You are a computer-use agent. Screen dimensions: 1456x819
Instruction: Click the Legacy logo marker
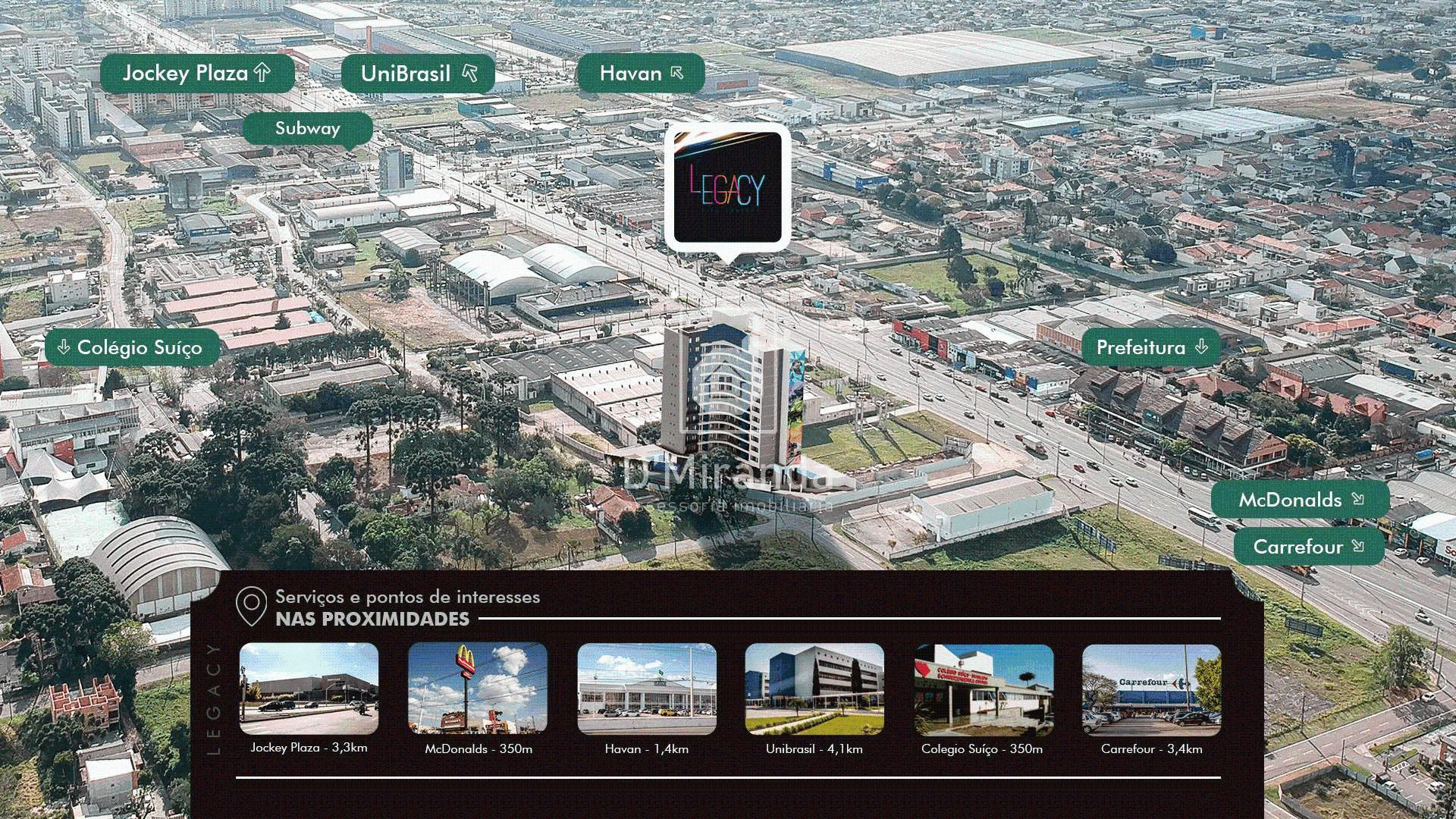coord(728,188)
